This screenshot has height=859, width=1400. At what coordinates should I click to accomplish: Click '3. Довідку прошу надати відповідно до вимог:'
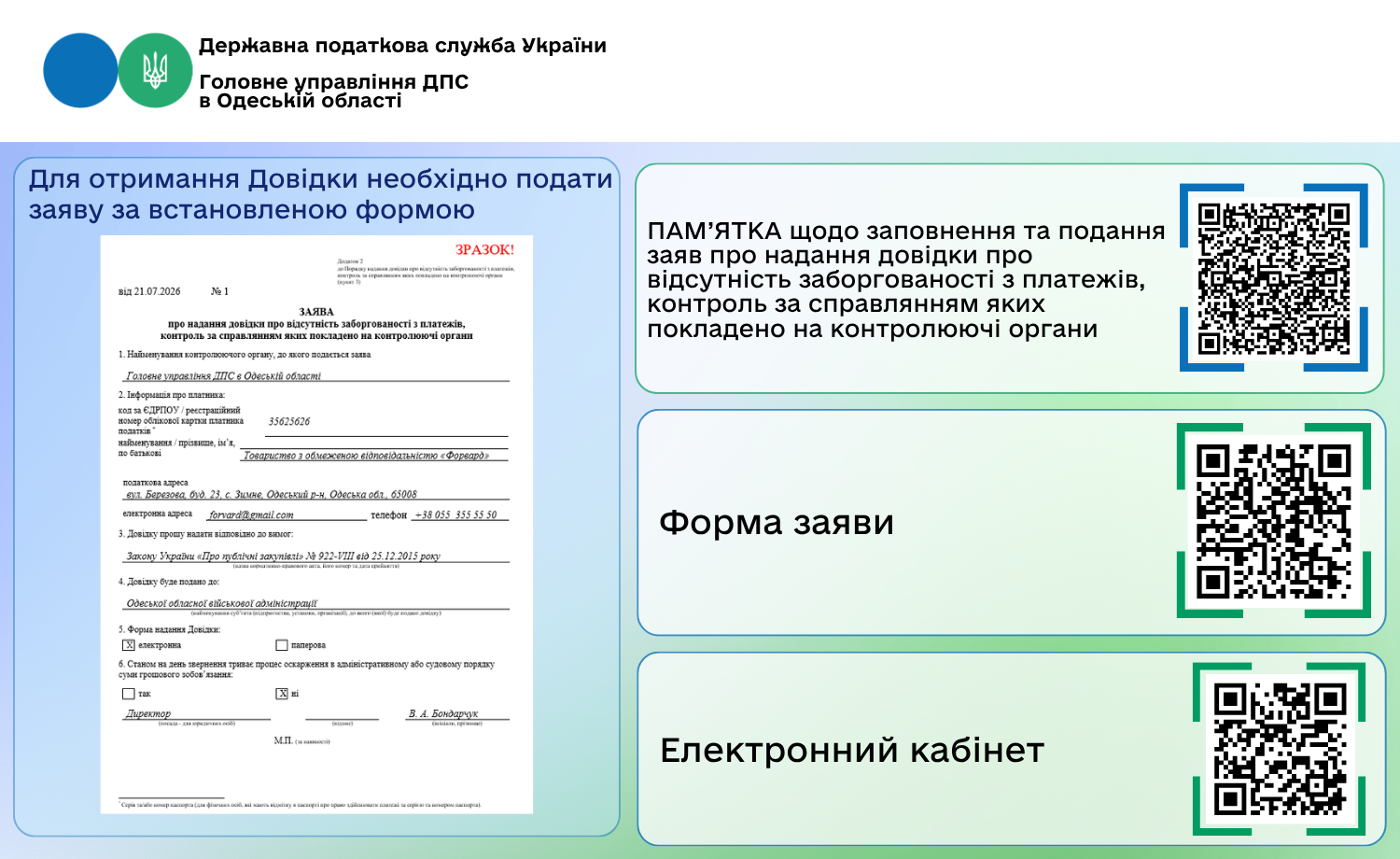[205, 534]
